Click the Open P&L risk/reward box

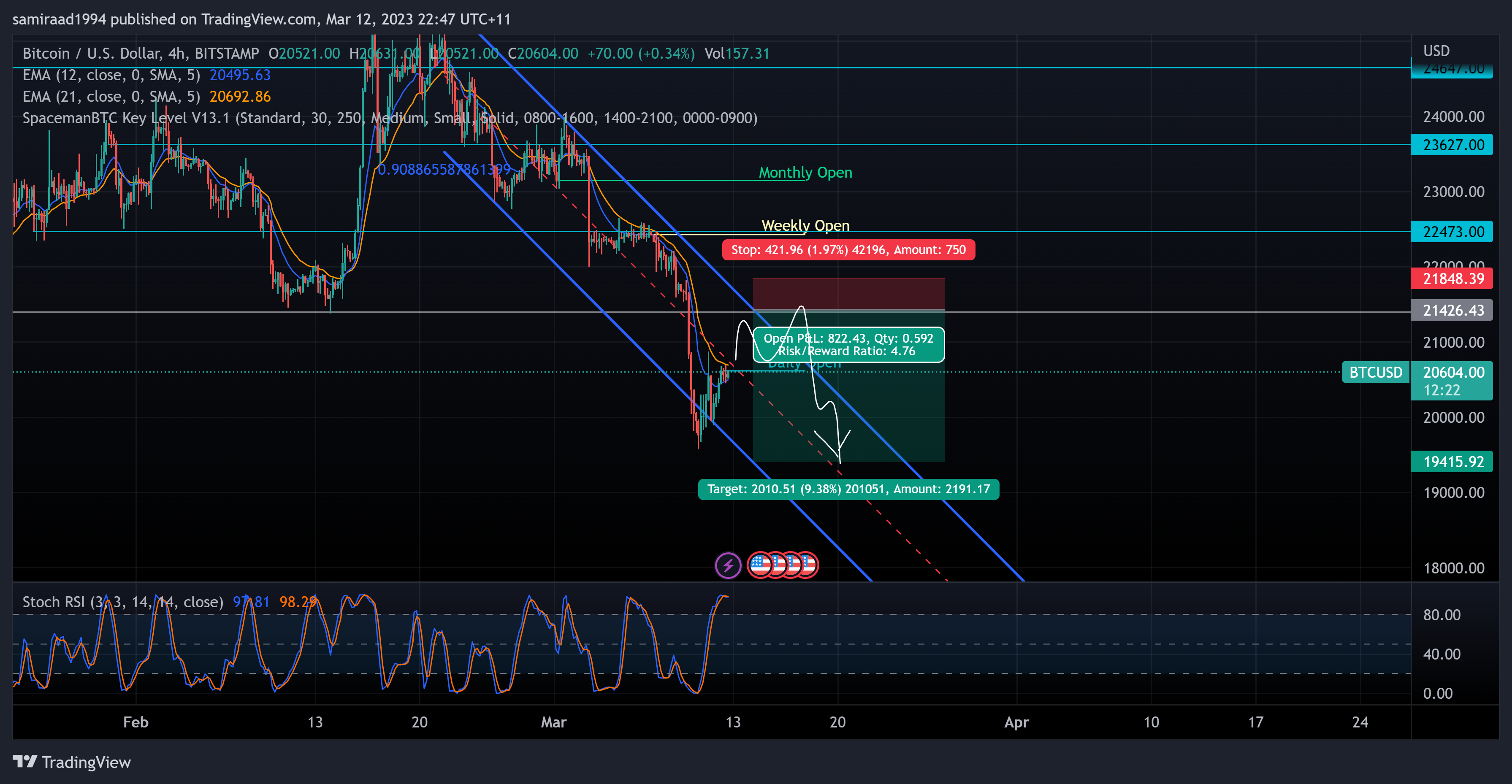[x=848, y=345]
